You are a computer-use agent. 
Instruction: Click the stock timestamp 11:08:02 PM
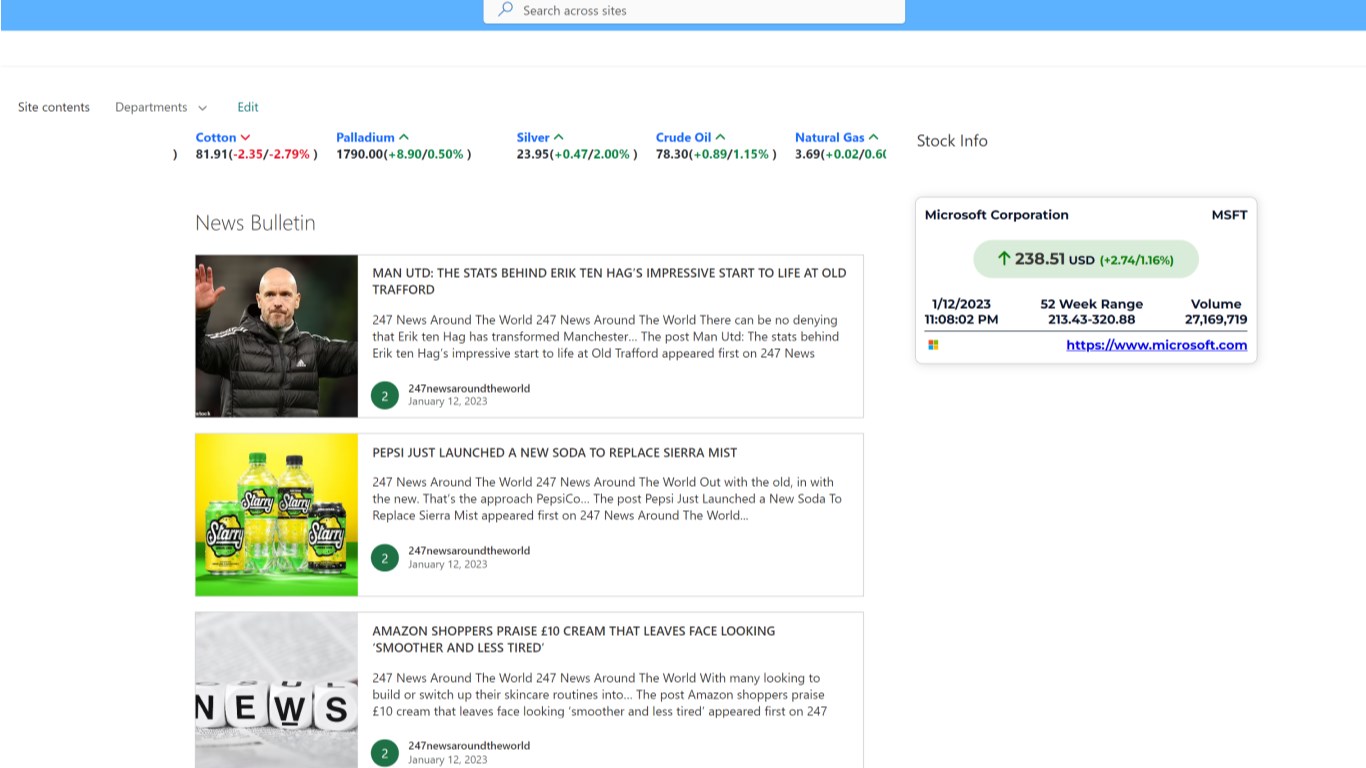[x=961, y=320]
